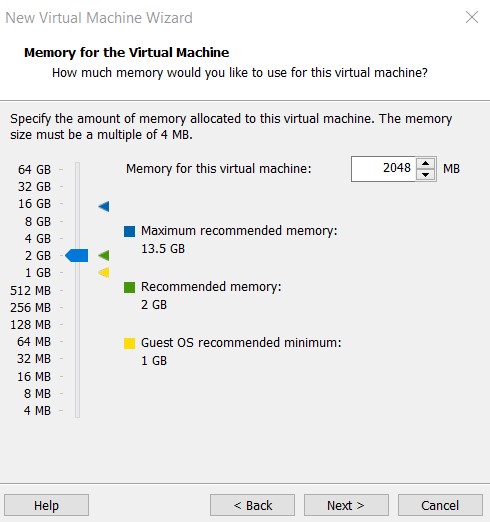
Task: Return to the previous step with Back
Action: (x=252, y=505)
